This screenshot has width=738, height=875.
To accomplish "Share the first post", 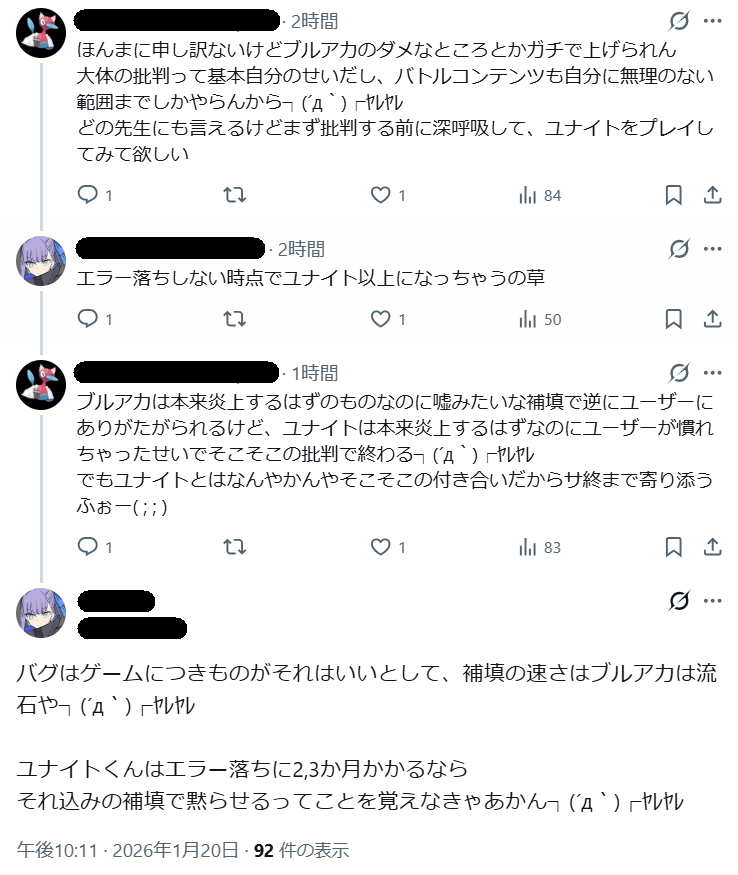I will pos(712,195).
